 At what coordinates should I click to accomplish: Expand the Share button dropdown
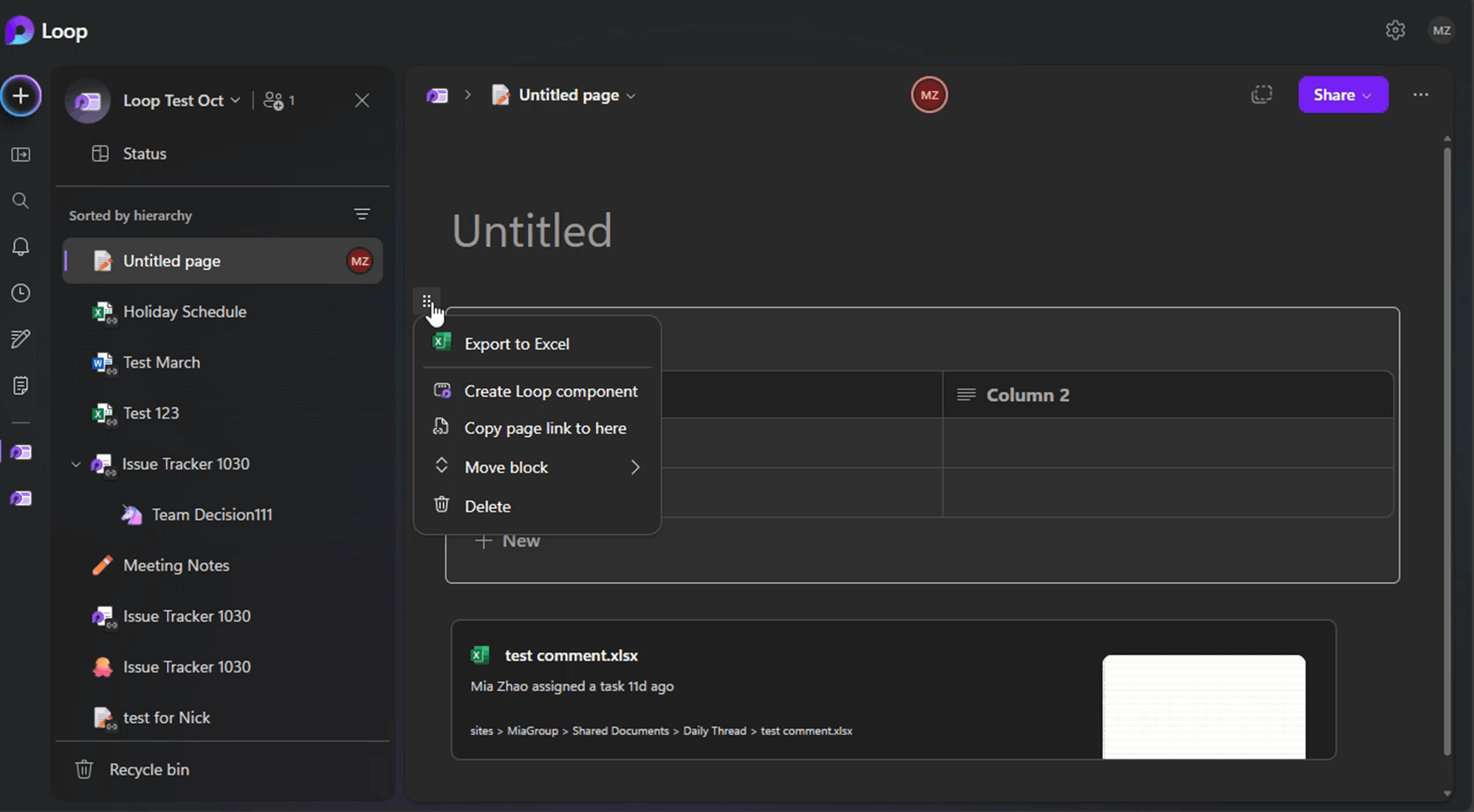1367,95
